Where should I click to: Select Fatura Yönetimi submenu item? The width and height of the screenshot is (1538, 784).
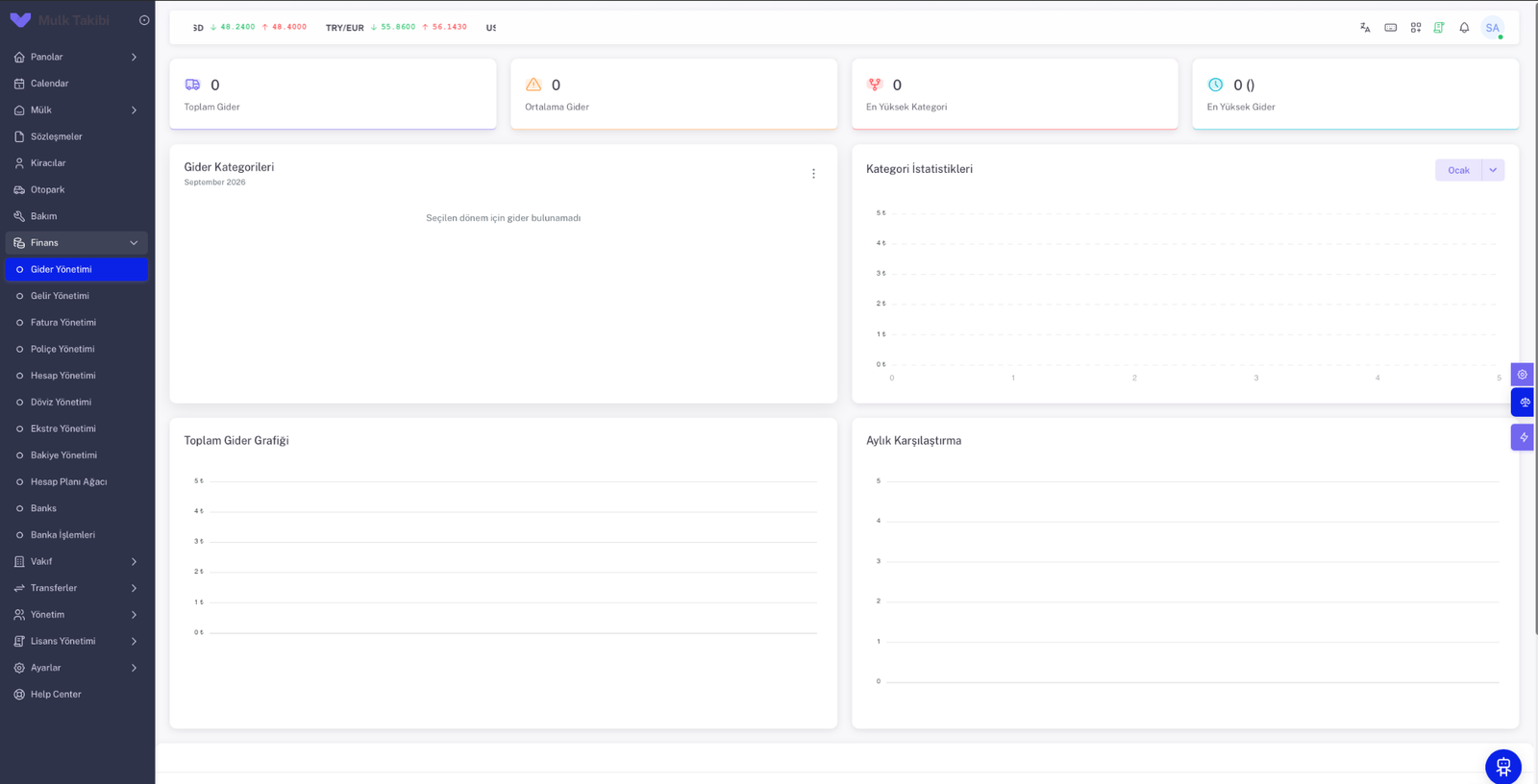77,323
